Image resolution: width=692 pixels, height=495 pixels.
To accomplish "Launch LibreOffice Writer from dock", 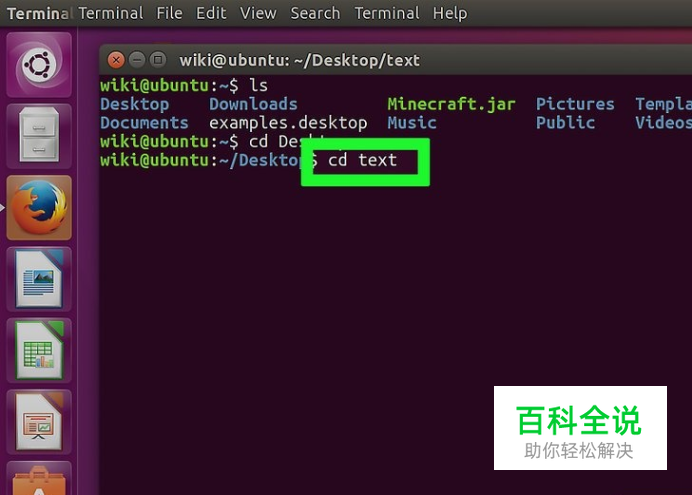I will point(39,279).
